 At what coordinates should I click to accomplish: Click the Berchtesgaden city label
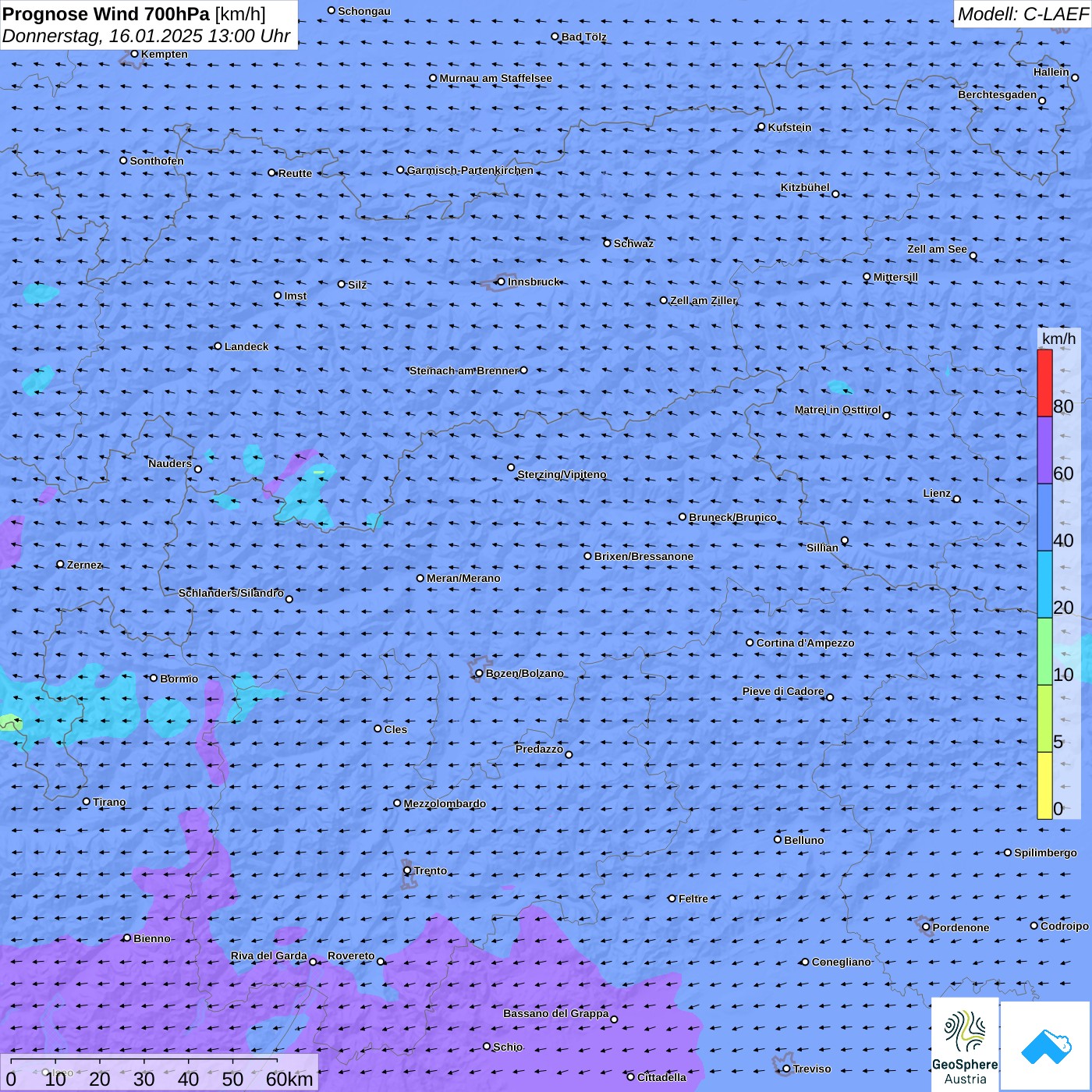997,94
